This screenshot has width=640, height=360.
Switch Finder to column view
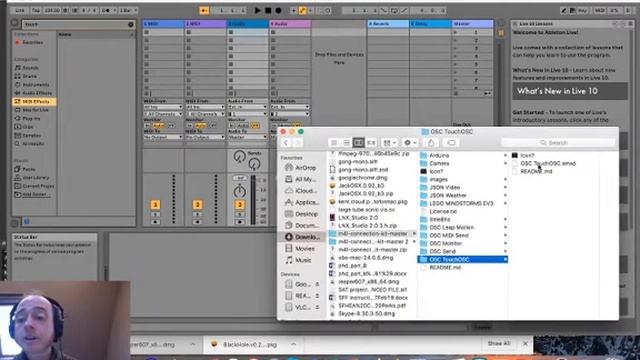358,142
